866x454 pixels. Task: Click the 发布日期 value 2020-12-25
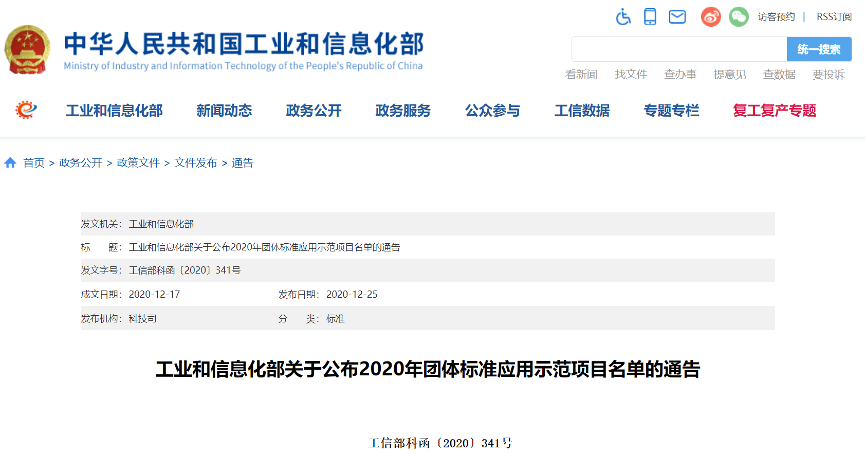tap(352, 294)
